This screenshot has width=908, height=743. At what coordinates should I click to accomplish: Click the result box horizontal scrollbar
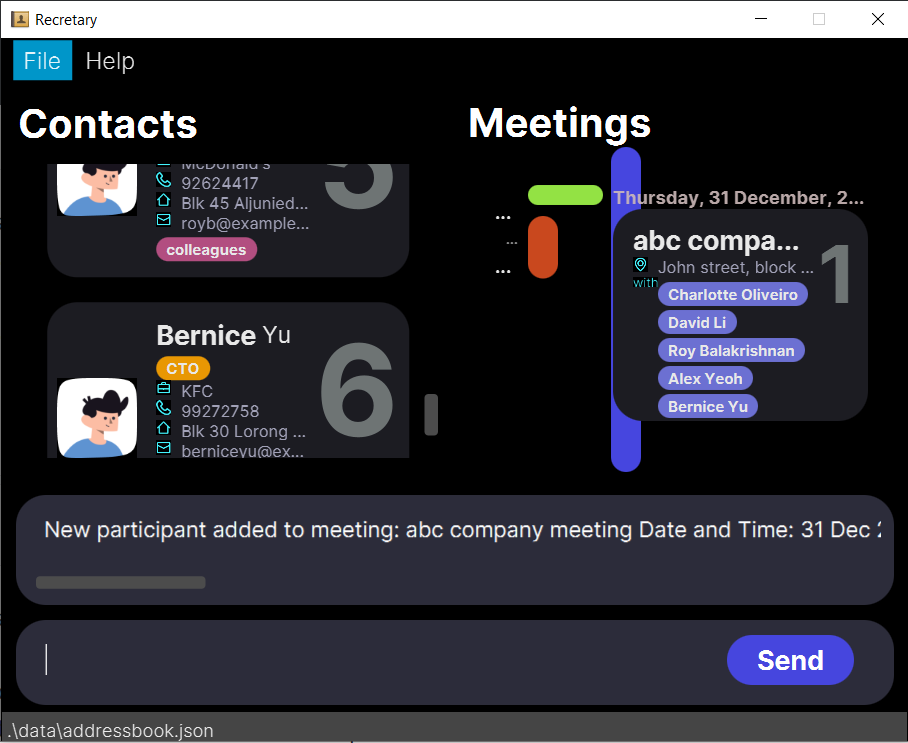pos(120,583)
